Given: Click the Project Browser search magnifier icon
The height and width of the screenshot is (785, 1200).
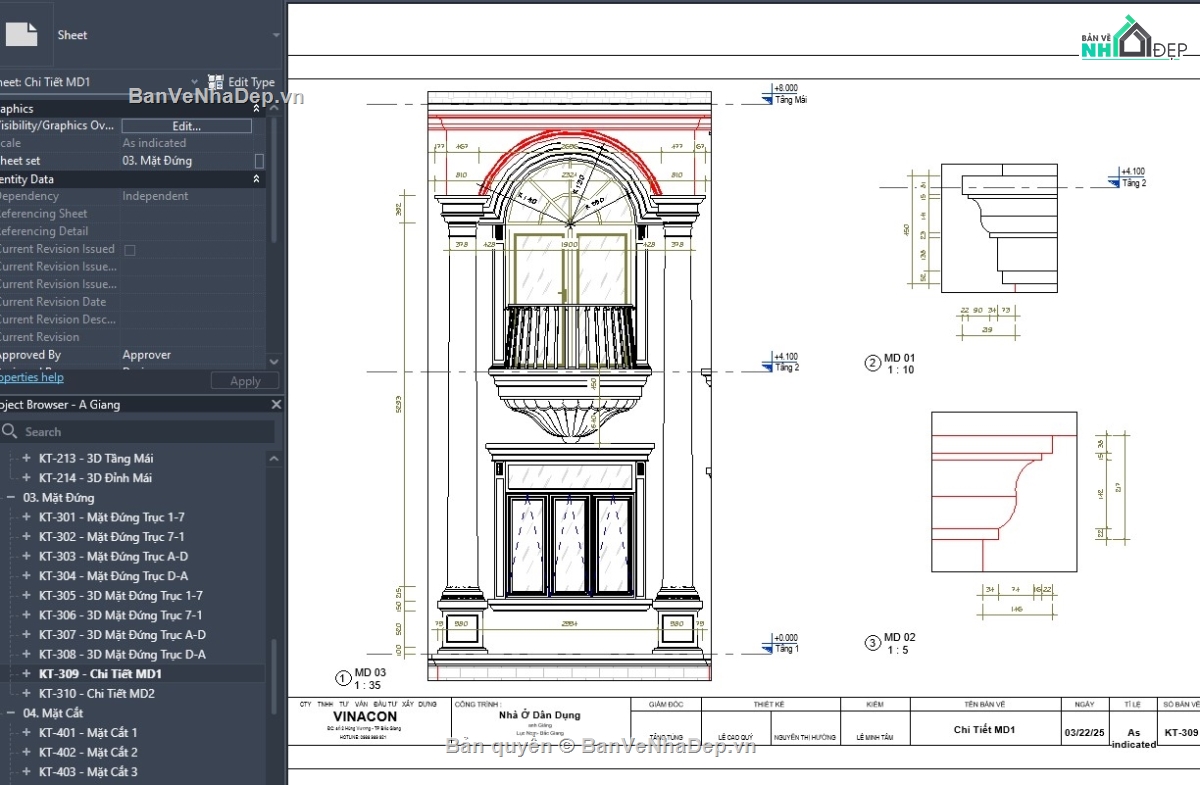Looking at the screenshot, I should coord(10,432).
